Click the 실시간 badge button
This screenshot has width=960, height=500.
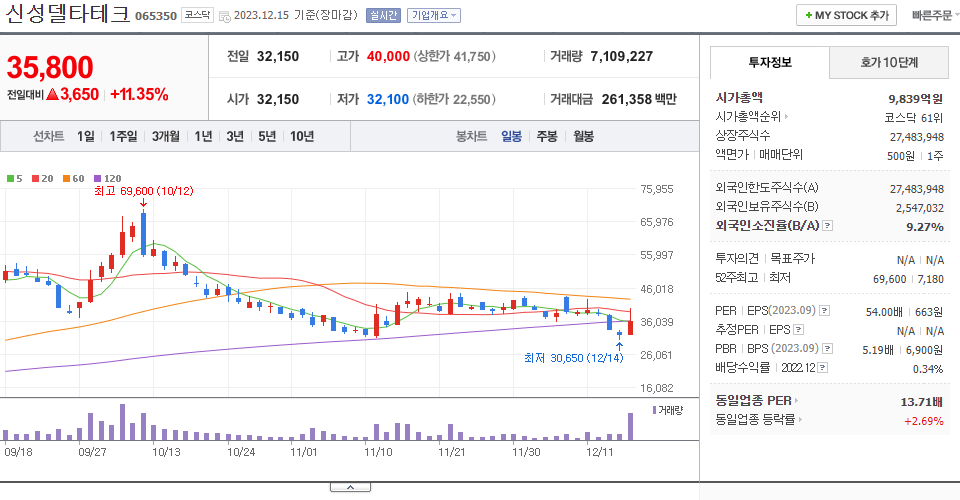pyautogui.click(x=383, y=15)
